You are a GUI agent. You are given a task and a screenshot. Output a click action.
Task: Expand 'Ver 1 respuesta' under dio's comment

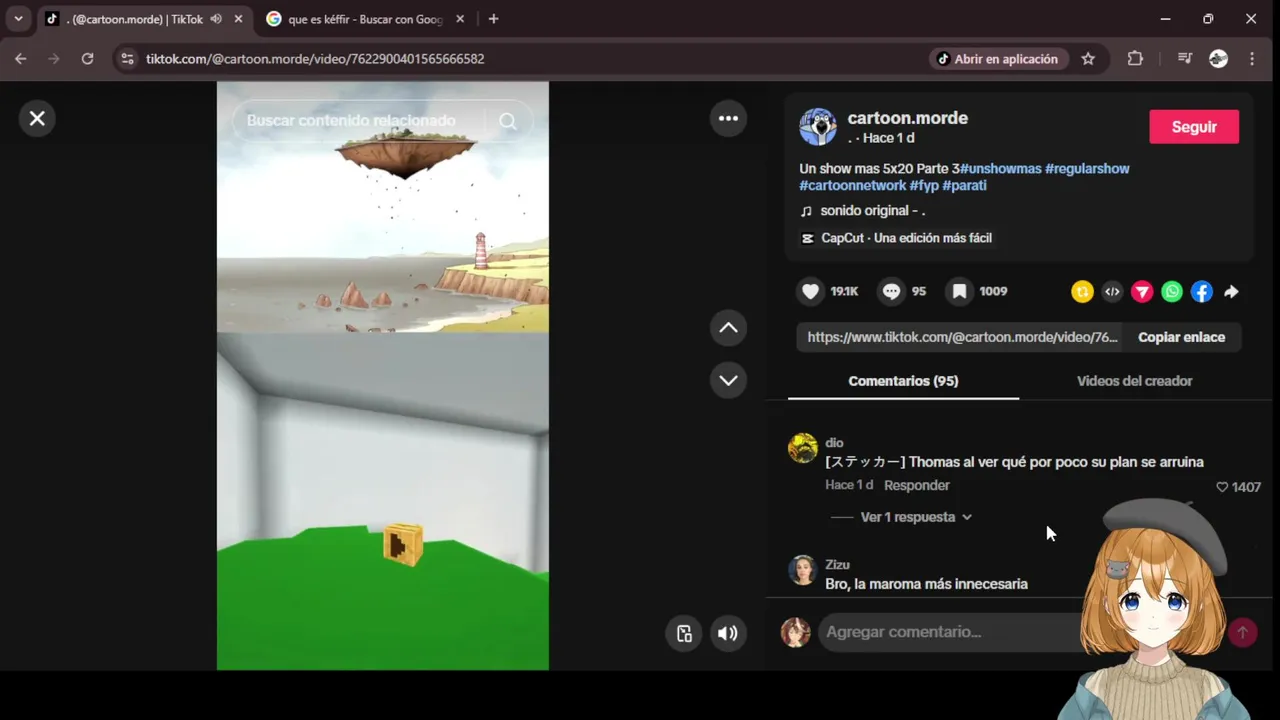coord(915,517)
